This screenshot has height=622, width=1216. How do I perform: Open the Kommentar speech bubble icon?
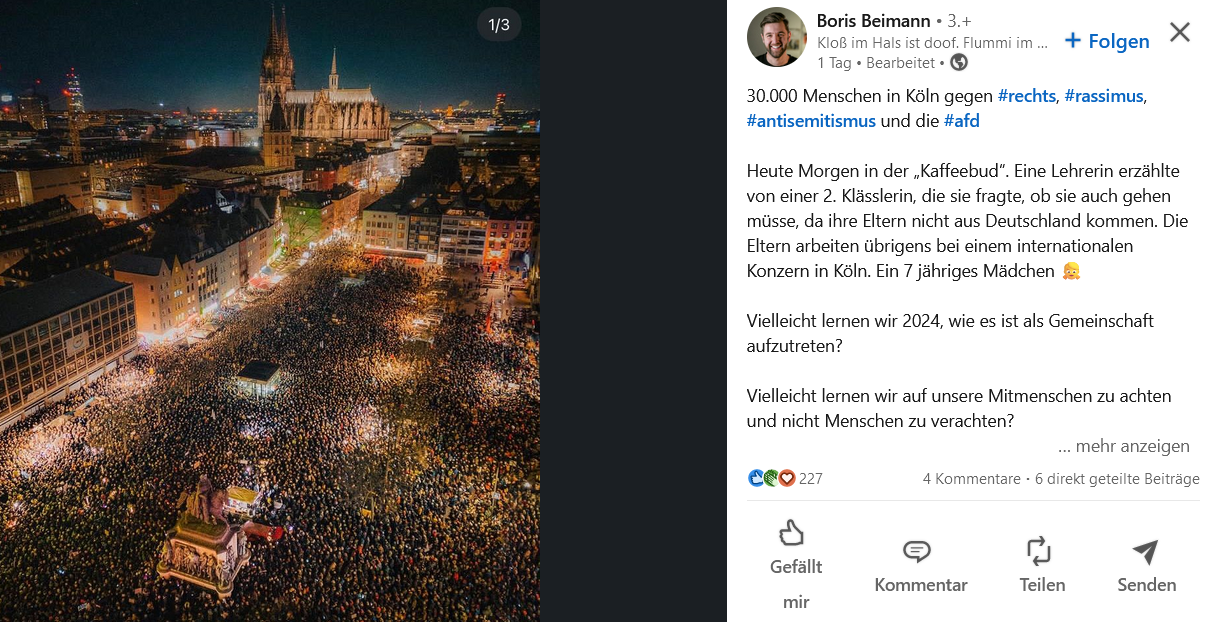917,551
